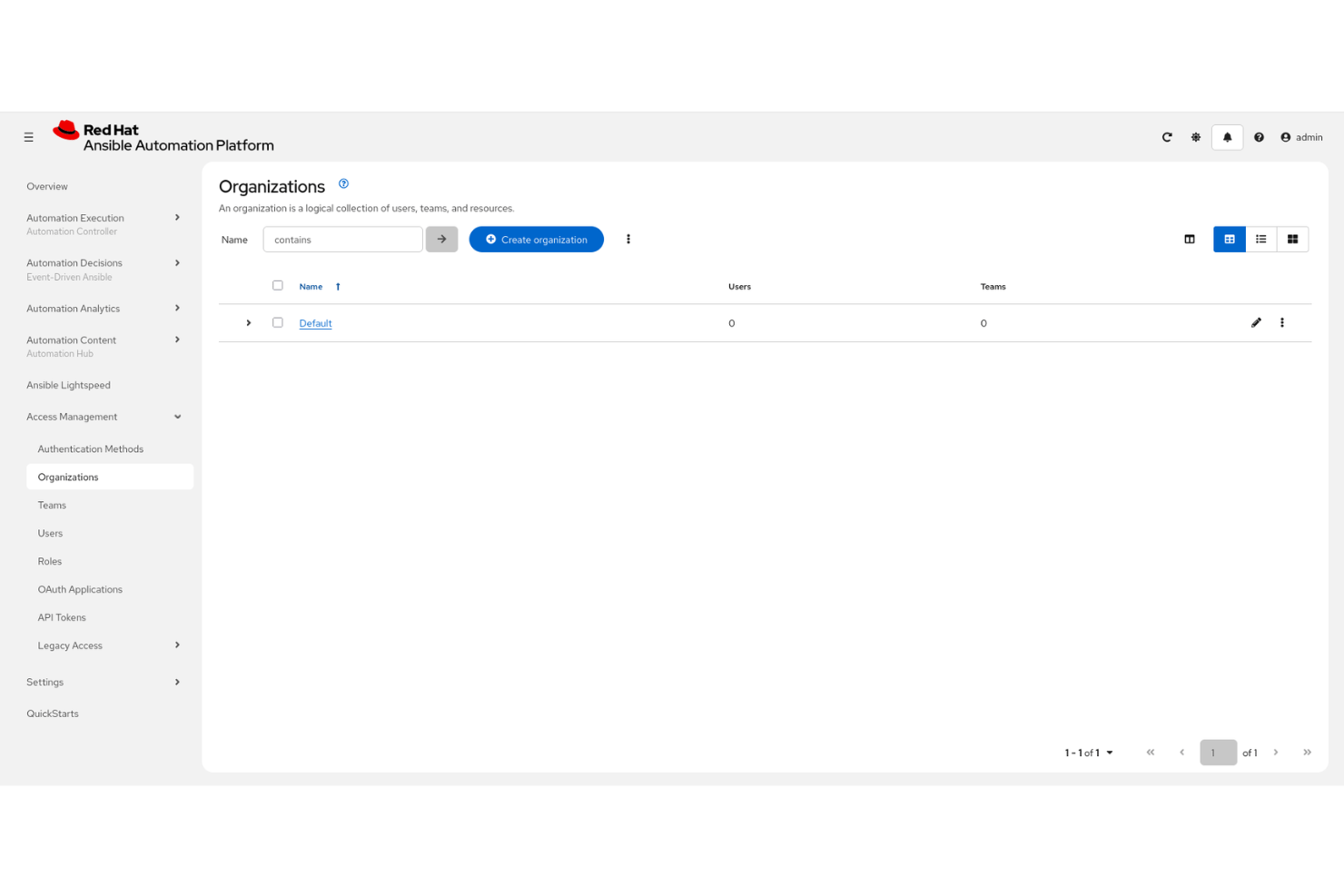This screenshot has width=1344, height=896.
Task: Open Overview in sidebar
Action: click(47, 187)
